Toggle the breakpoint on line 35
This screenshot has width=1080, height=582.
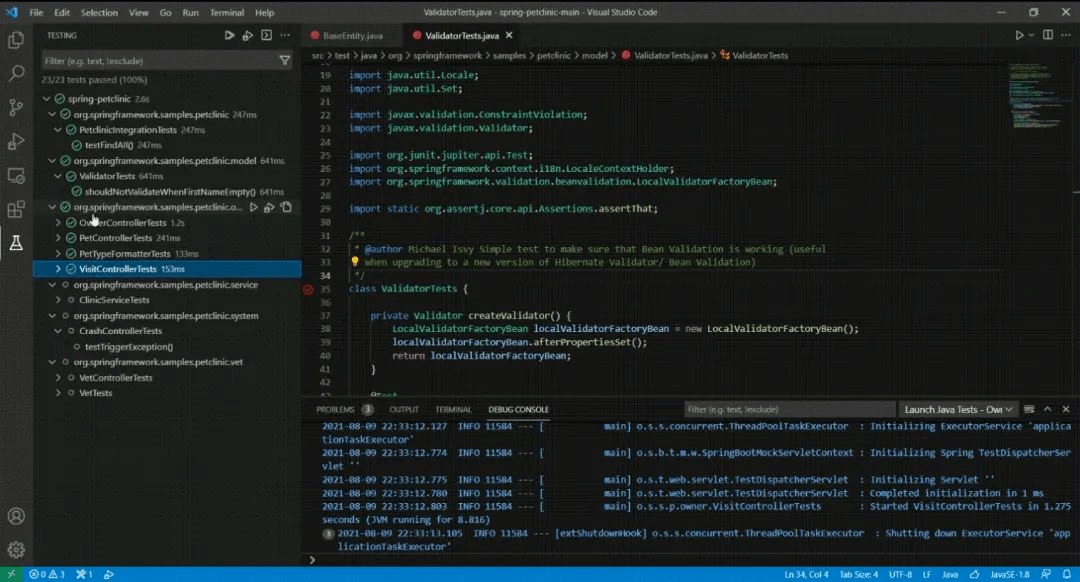point(311,290)
